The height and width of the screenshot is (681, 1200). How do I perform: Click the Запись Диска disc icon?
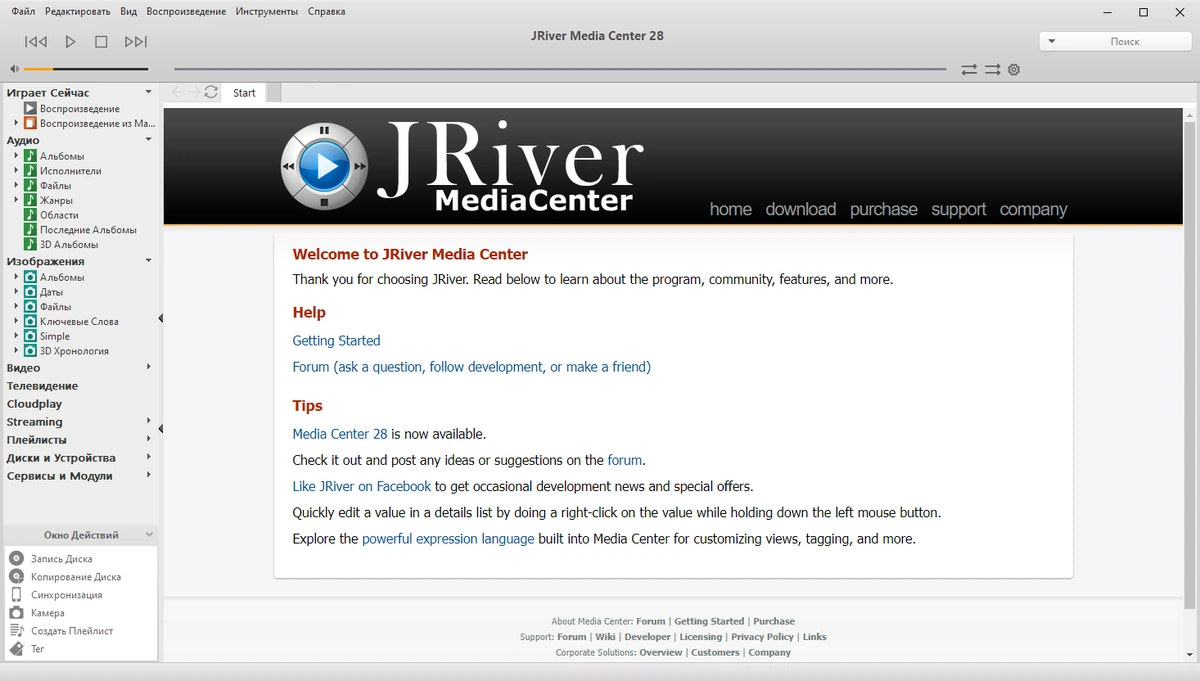tap(16, 559)
